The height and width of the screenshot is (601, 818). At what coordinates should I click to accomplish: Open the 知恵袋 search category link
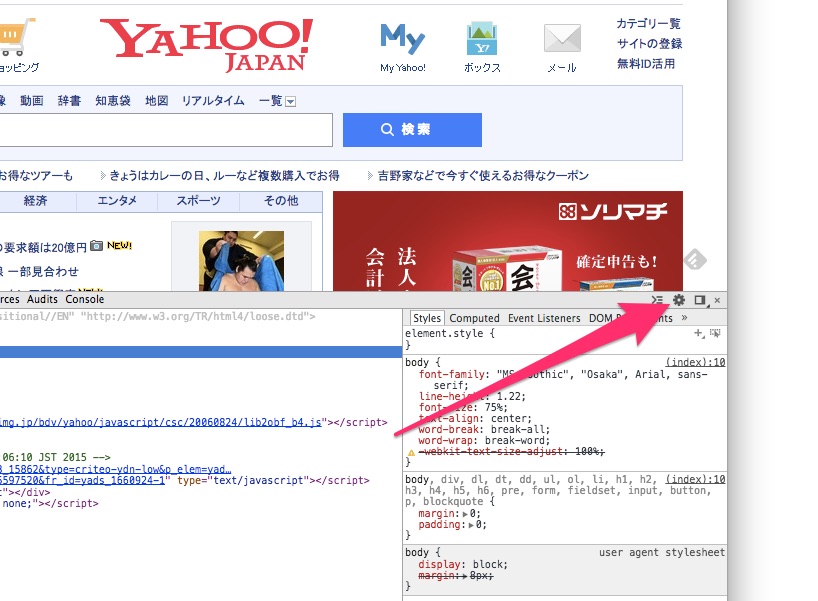point(113,101)
